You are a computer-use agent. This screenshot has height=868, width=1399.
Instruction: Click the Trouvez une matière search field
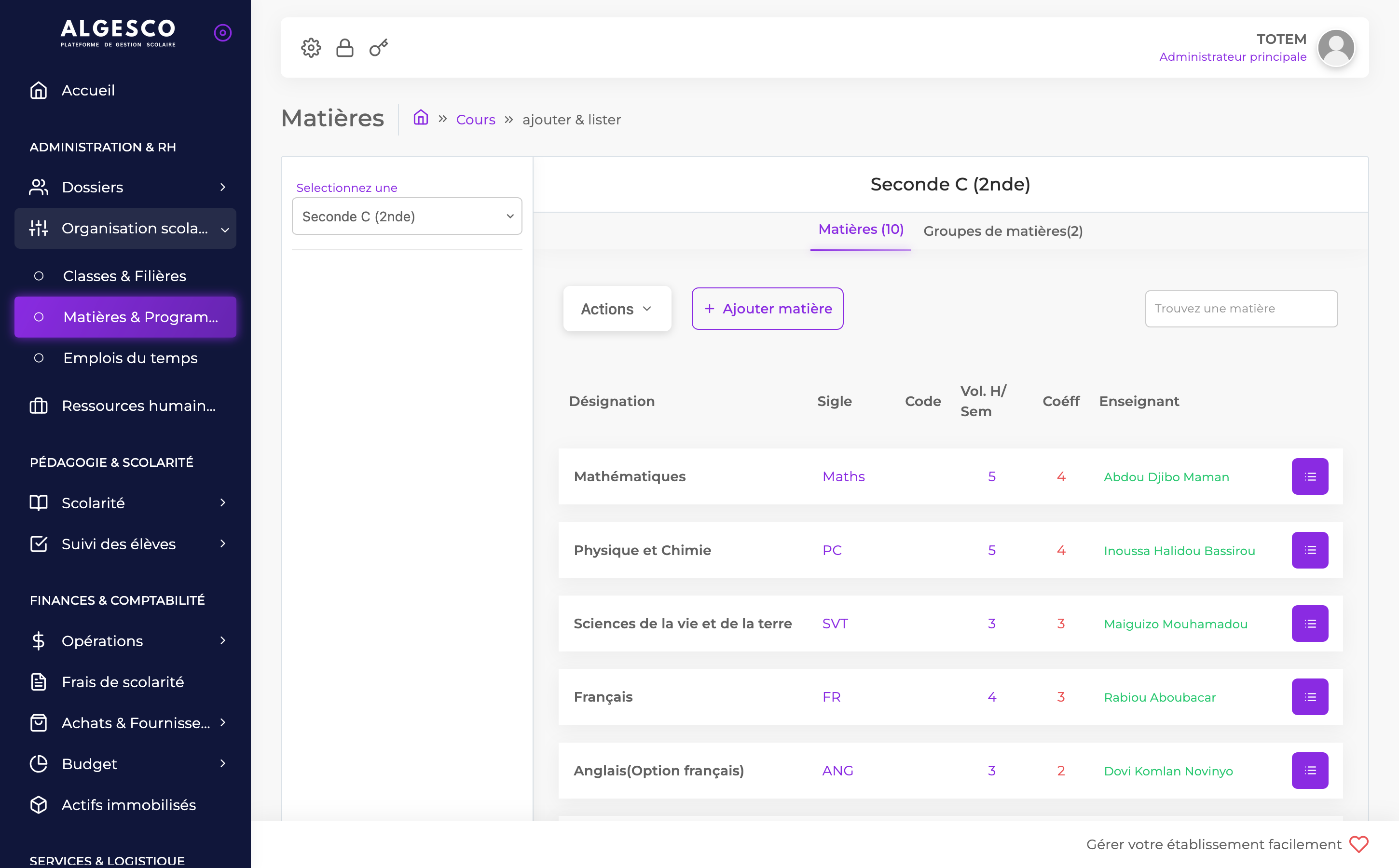pyautogui.click(x=1241, y=309)
